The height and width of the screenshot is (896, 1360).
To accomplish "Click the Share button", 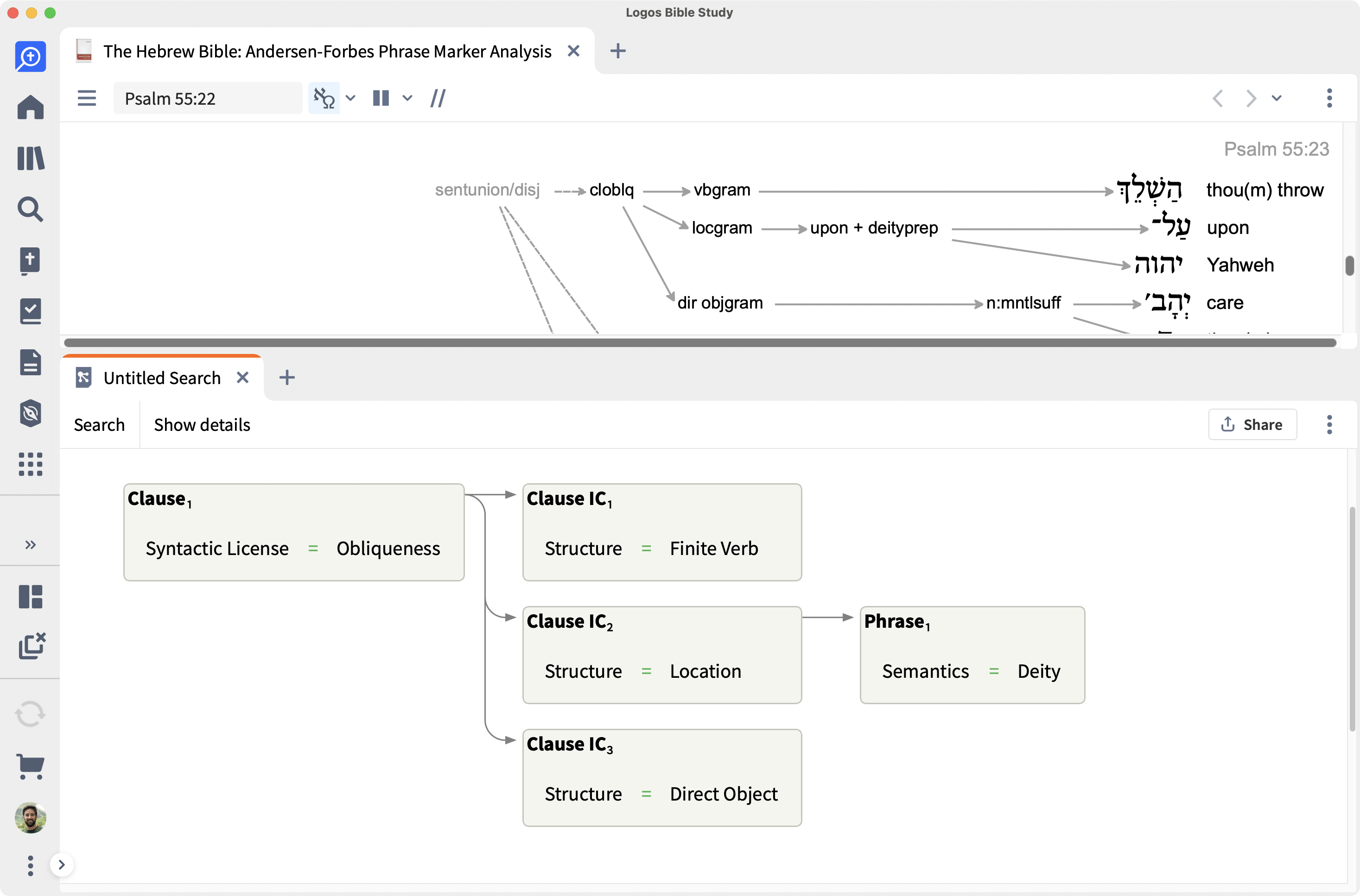I will click(x=1252, y=424).
